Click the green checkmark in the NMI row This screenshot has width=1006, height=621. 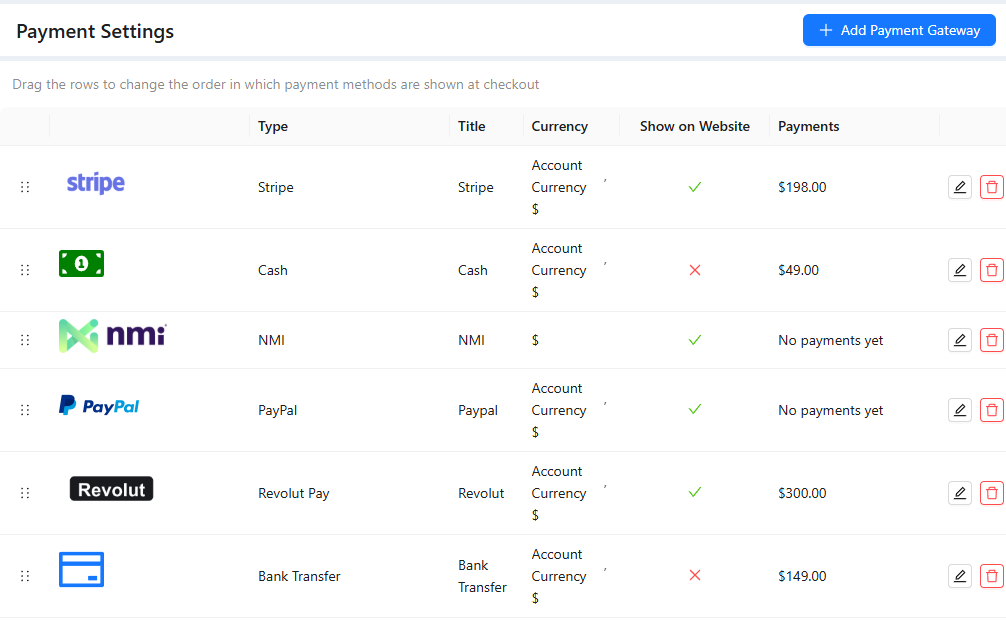[695, 340]
